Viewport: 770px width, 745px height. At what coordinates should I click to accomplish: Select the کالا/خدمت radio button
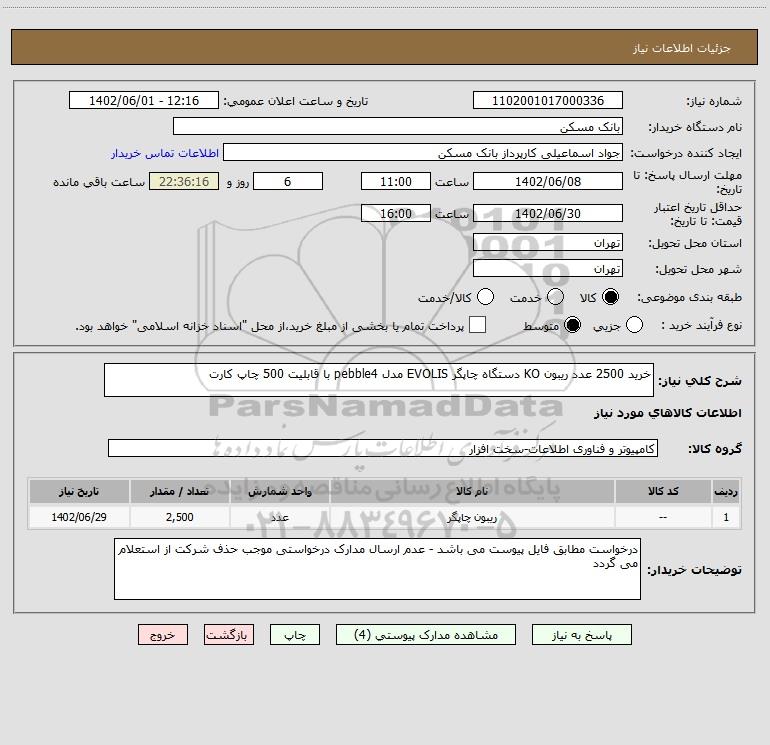pyautogui.click(x=486, y=297)
